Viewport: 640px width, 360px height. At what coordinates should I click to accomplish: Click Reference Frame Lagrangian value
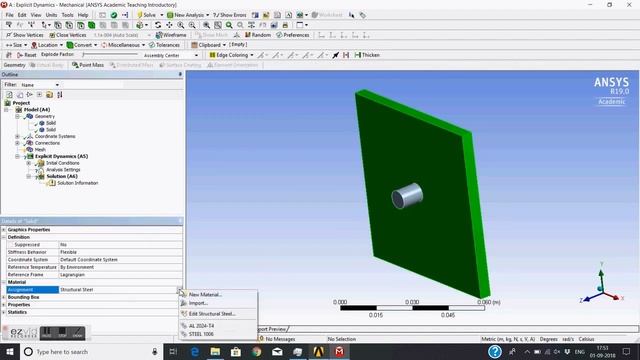tap(120, 275)
